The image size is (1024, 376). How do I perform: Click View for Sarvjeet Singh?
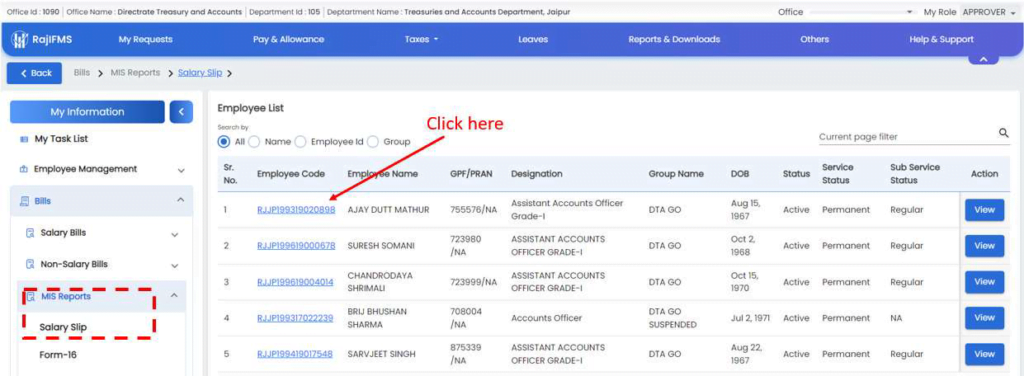(x=984, y=354)
